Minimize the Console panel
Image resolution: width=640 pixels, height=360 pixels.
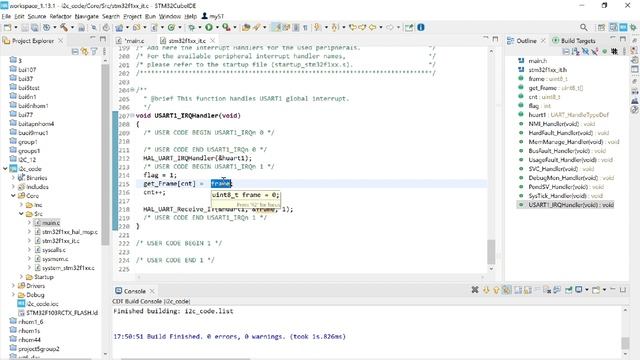tap(613, 289)
